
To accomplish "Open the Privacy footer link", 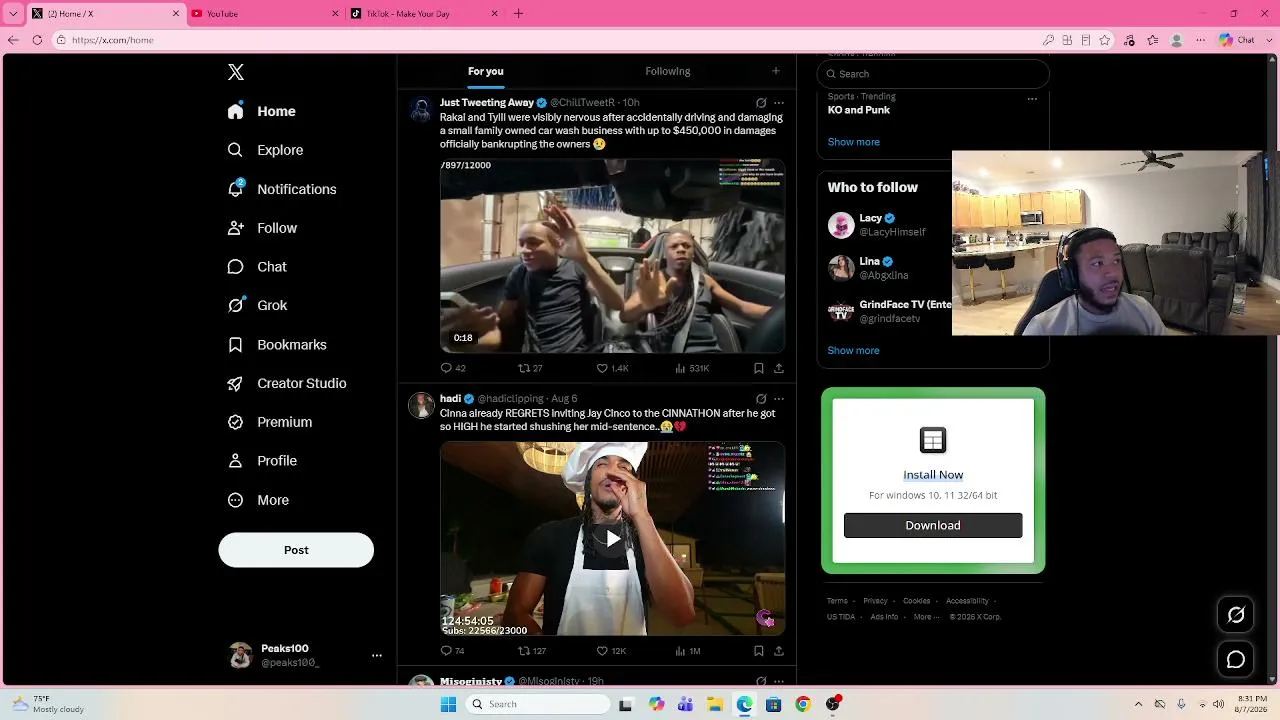I will pyautogui.click(x=875, y=601).
